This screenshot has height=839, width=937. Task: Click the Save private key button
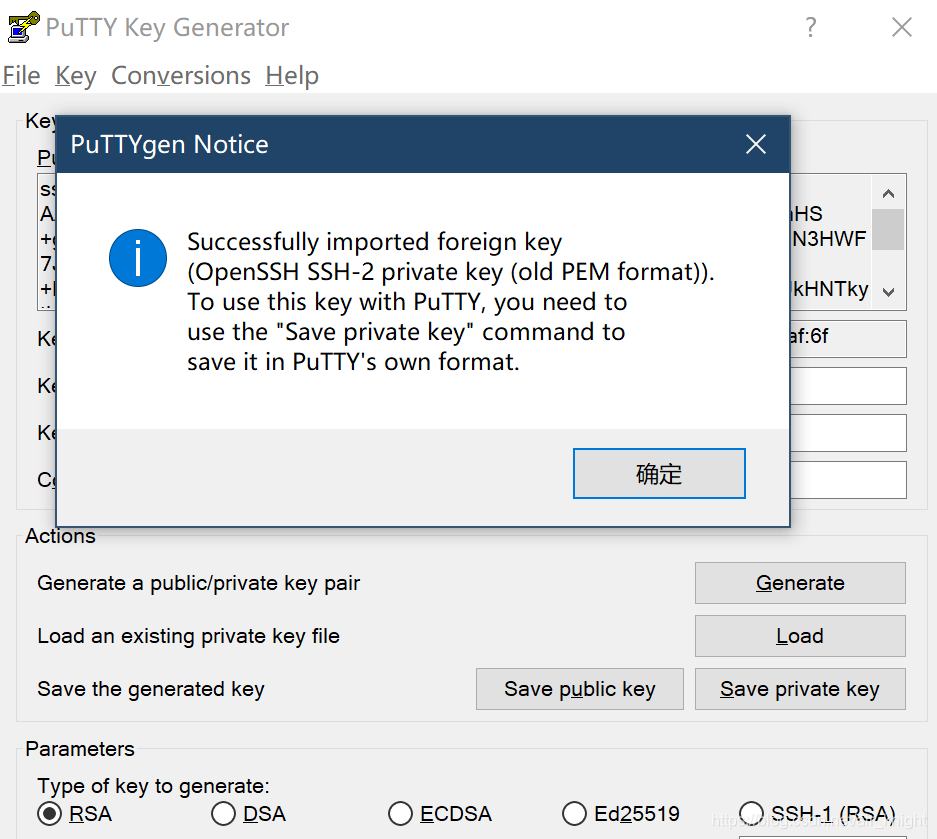point(800,689)
